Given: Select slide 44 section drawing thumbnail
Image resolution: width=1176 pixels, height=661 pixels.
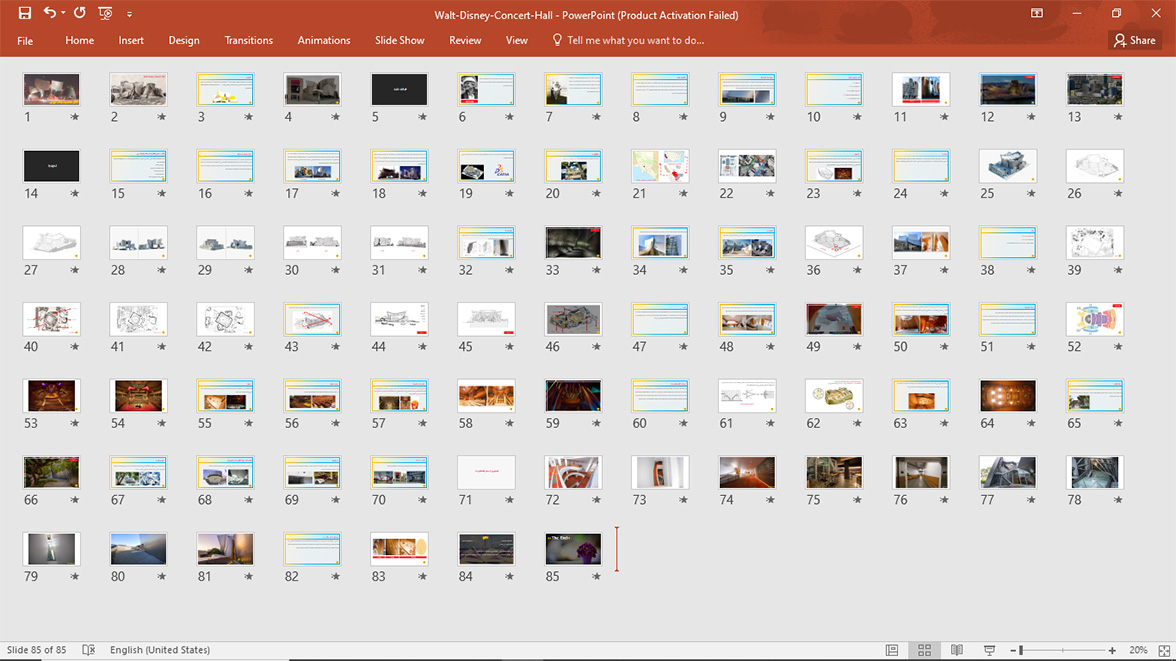Looking at the screenshot, I should pos(399,319).
